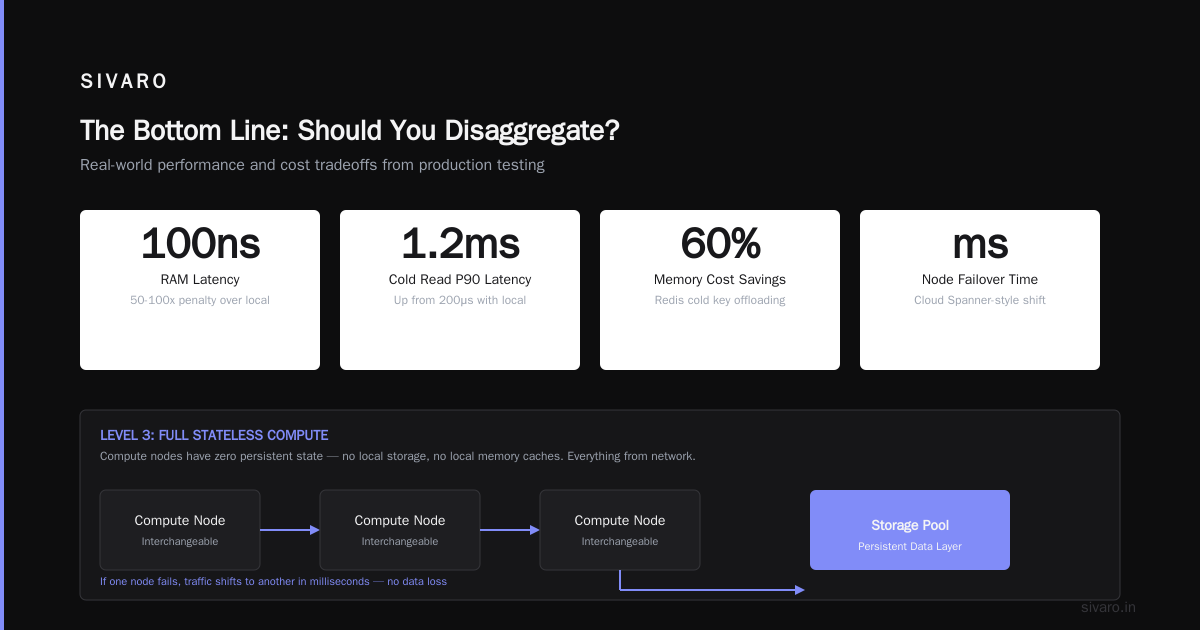Click 'LEVEL 3: FULL STATELESS COMPUTE' heading
This screenshot has width=1200, height=630.
point(214,436)
